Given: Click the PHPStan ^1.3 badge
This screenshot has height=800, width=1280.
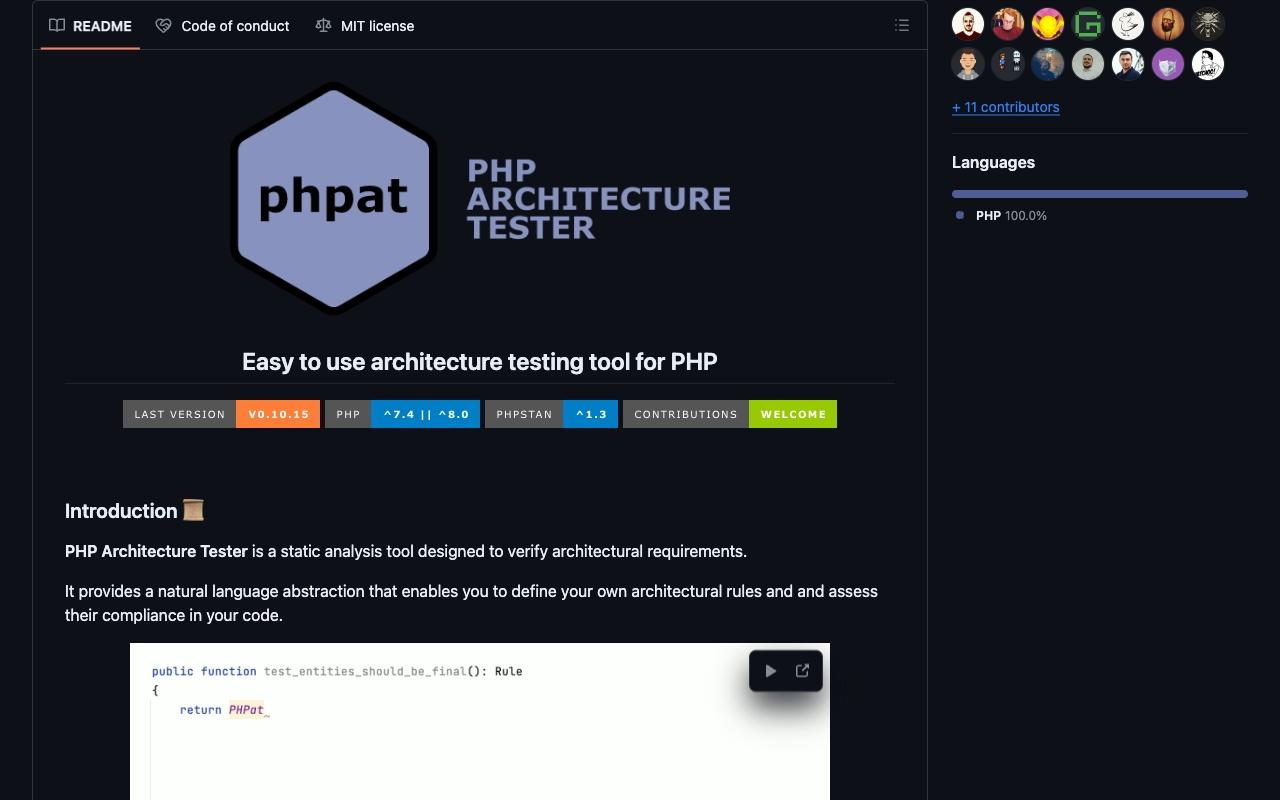Looking at the screenshot, I should (x=551, y=414).
